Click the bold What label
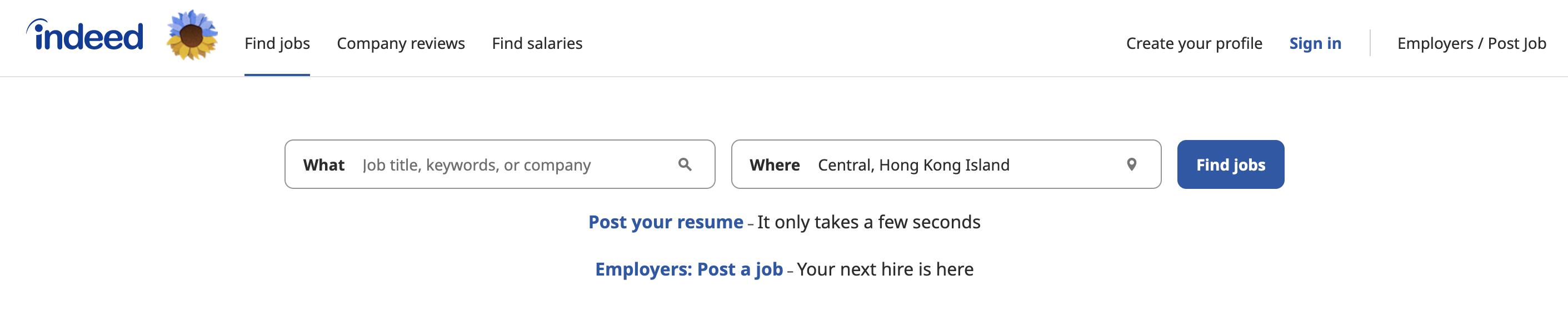Image resolution: width=1568 pixels, height=330 pixels. pyautogui.click(x=323, y=165)
